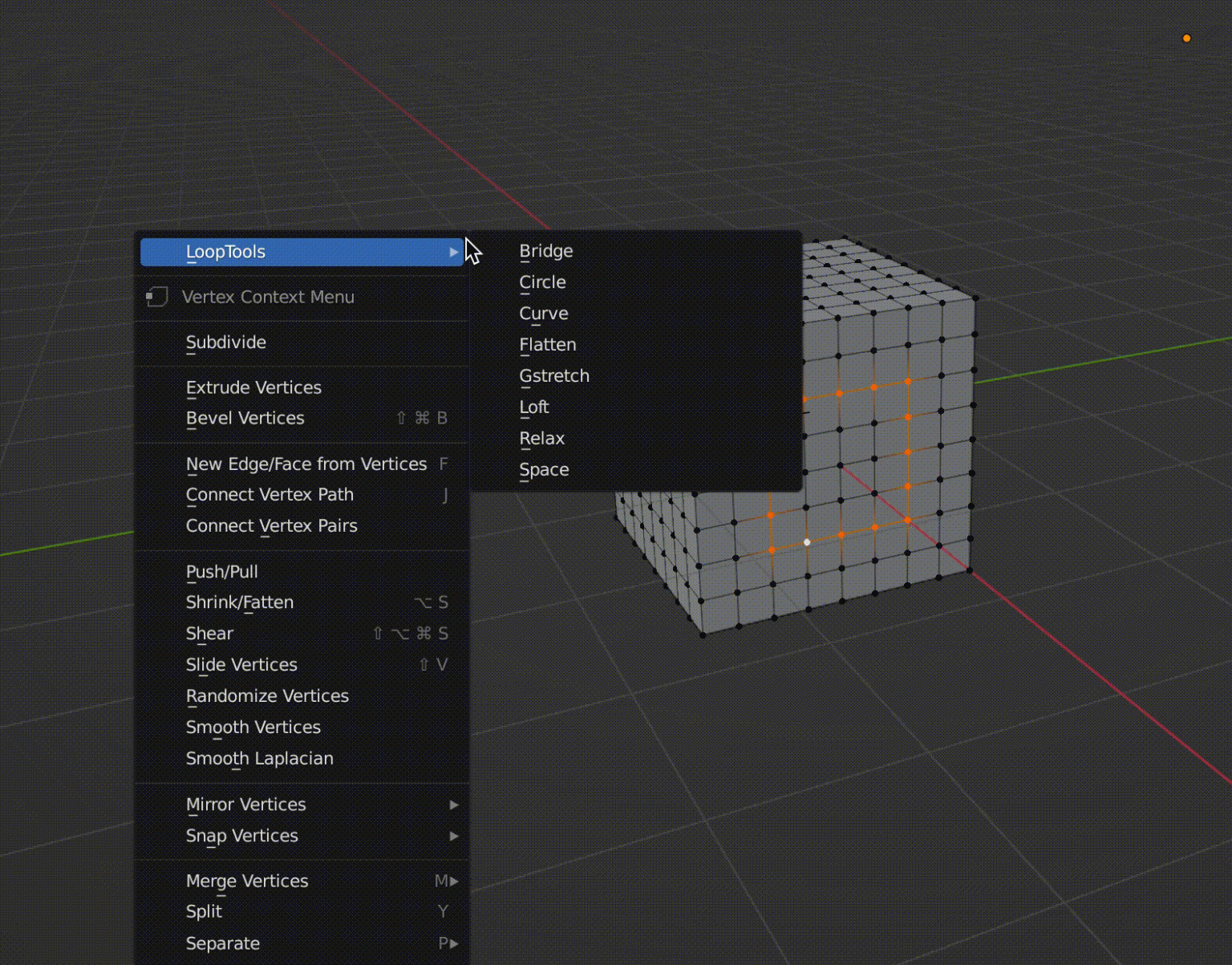
Task: Click the Vertex Context Menu header icon
Action: click(x=157, y=297)
